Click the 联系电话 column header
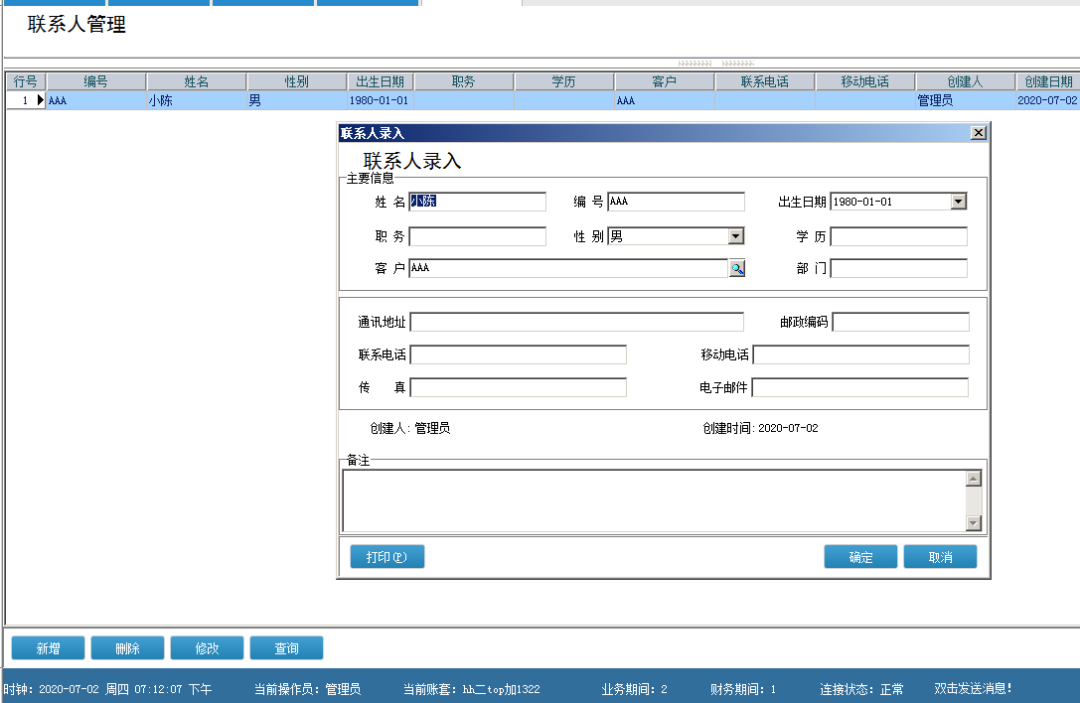 point(765,81)
